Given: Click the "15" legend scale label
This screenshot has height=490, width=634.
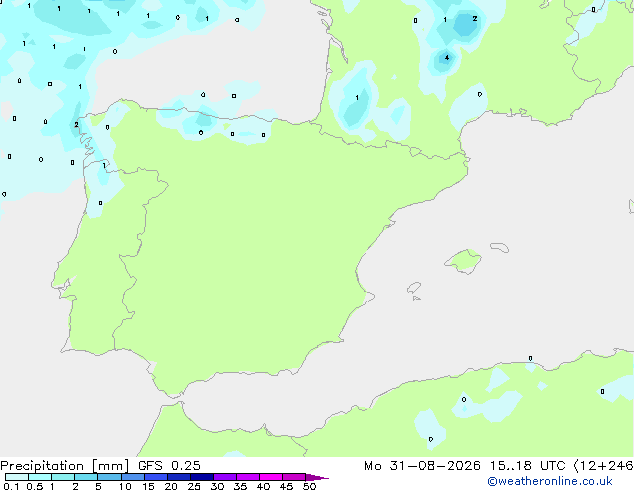Looking at the screenshot, I should point(148,486).
